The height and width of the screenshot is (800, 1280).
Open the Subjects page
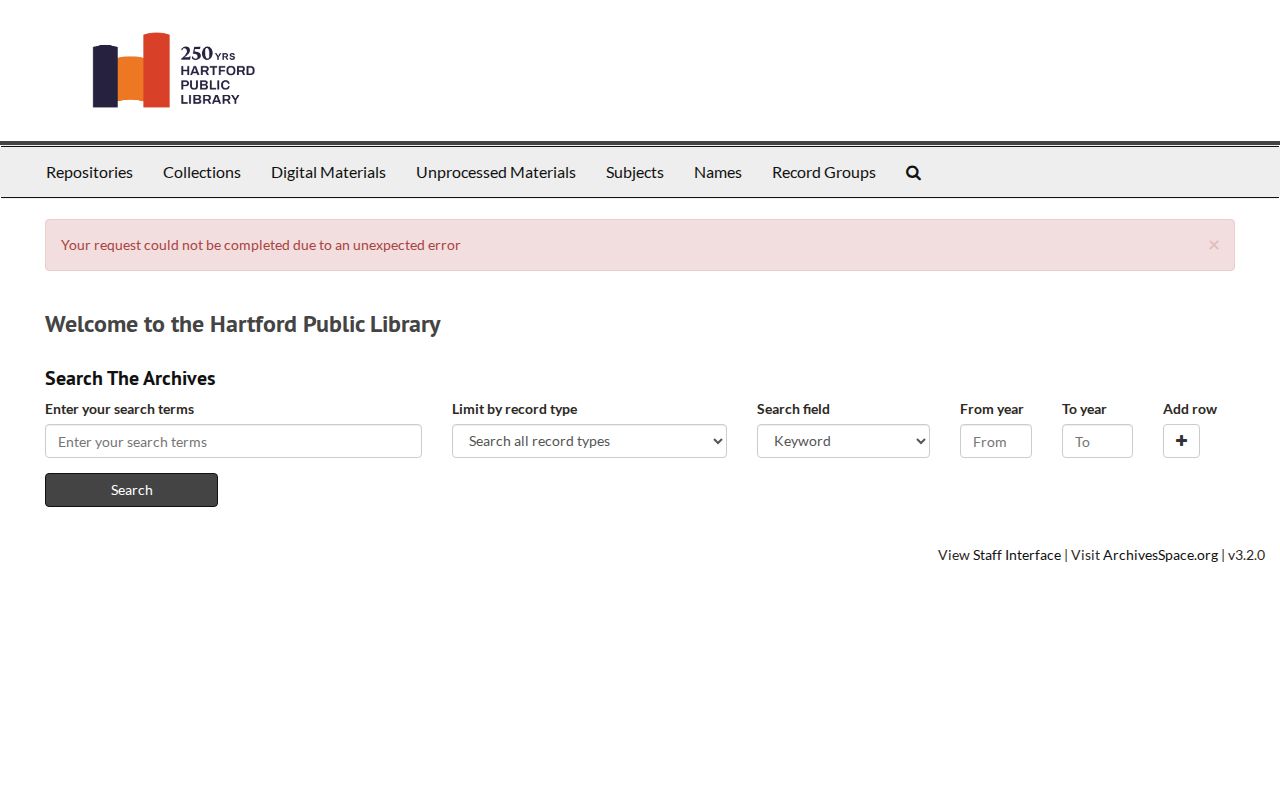[x=635, y=173]
